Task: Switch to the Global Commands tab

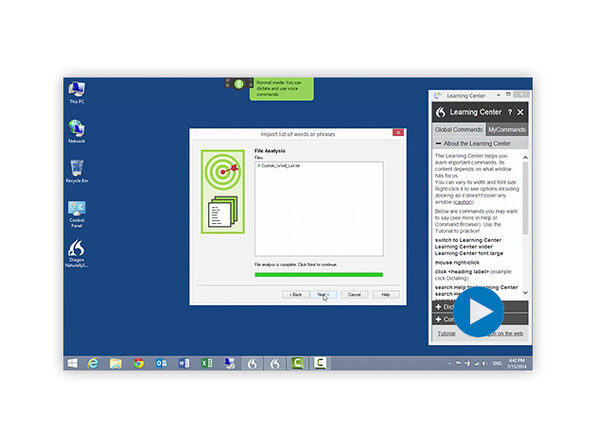Action: (x=459, y=130)
